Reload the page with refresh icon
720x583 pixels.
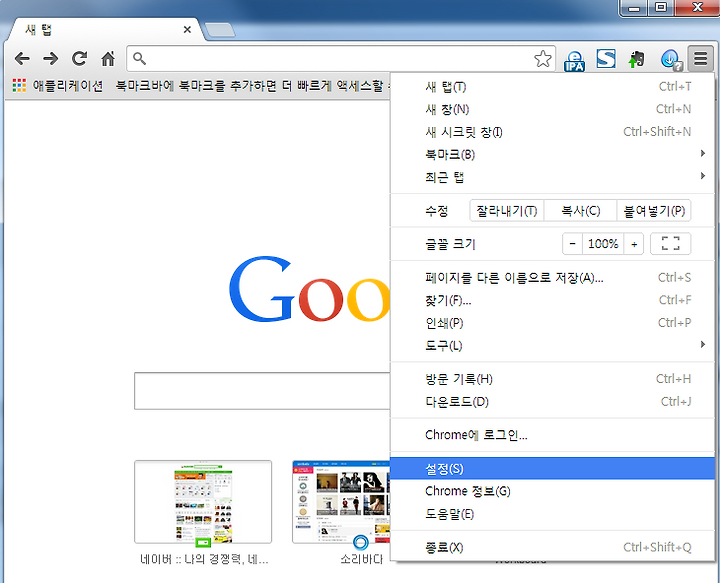click(x=79, y=58)
